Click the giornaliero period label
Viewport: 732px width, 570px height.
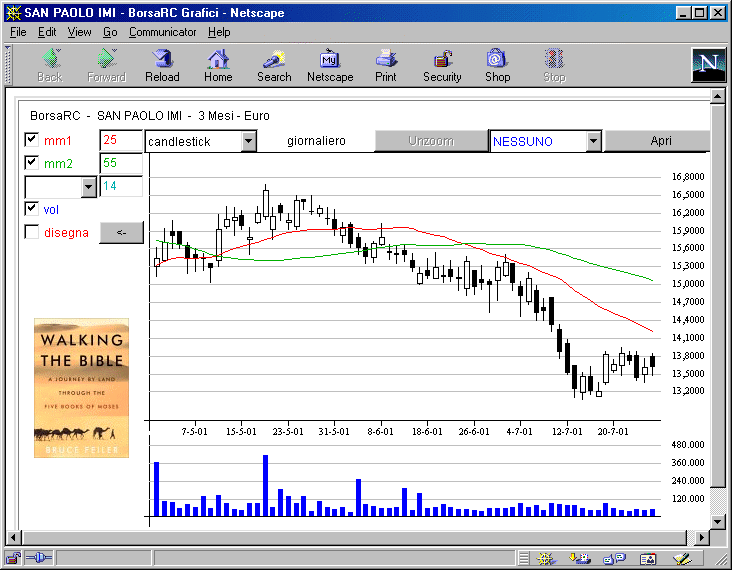(316, 141)
